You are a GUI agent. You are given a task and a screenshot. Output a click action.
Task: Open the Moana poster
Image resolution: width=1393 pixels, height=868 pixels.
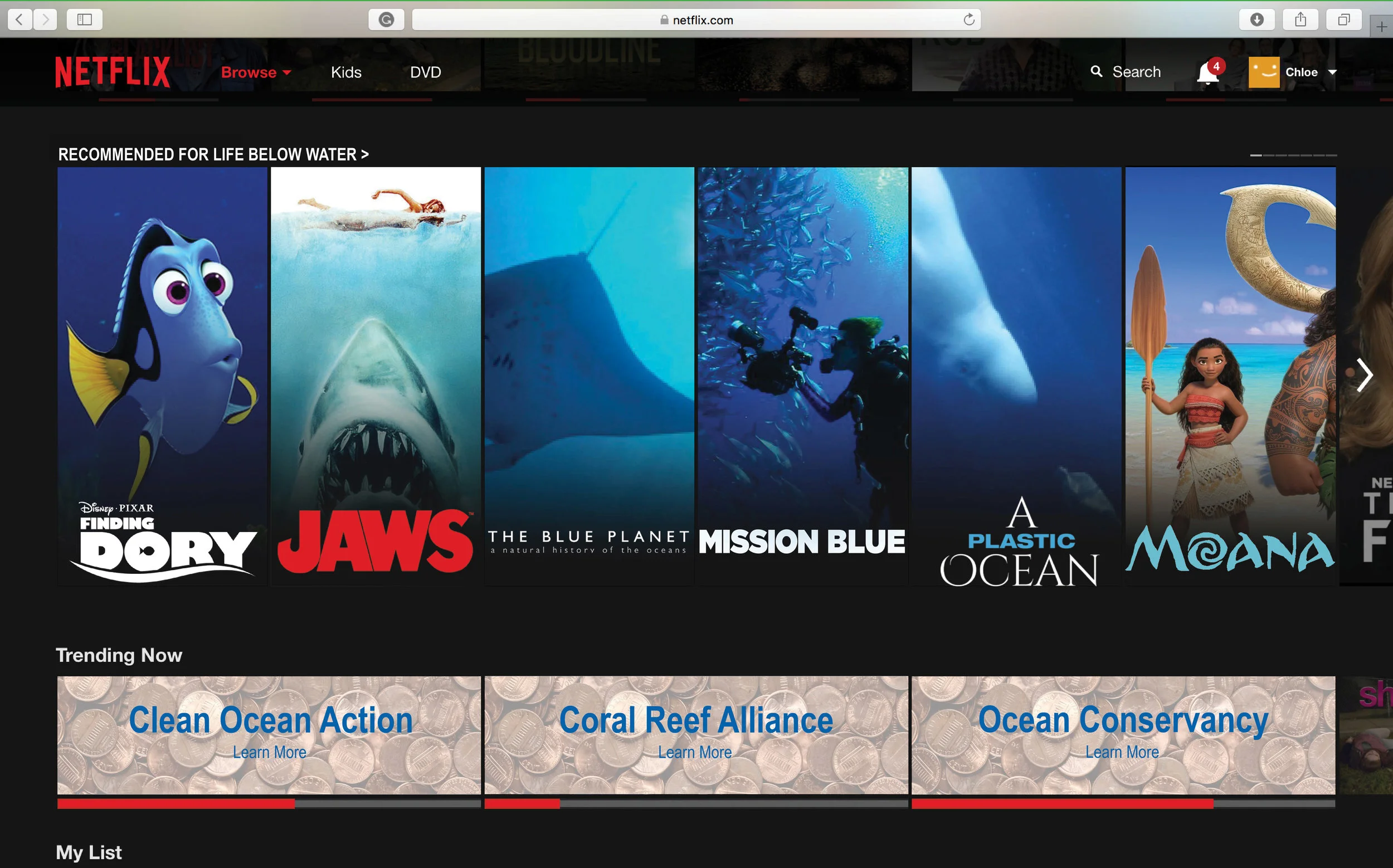click(x=1230, y=376)
